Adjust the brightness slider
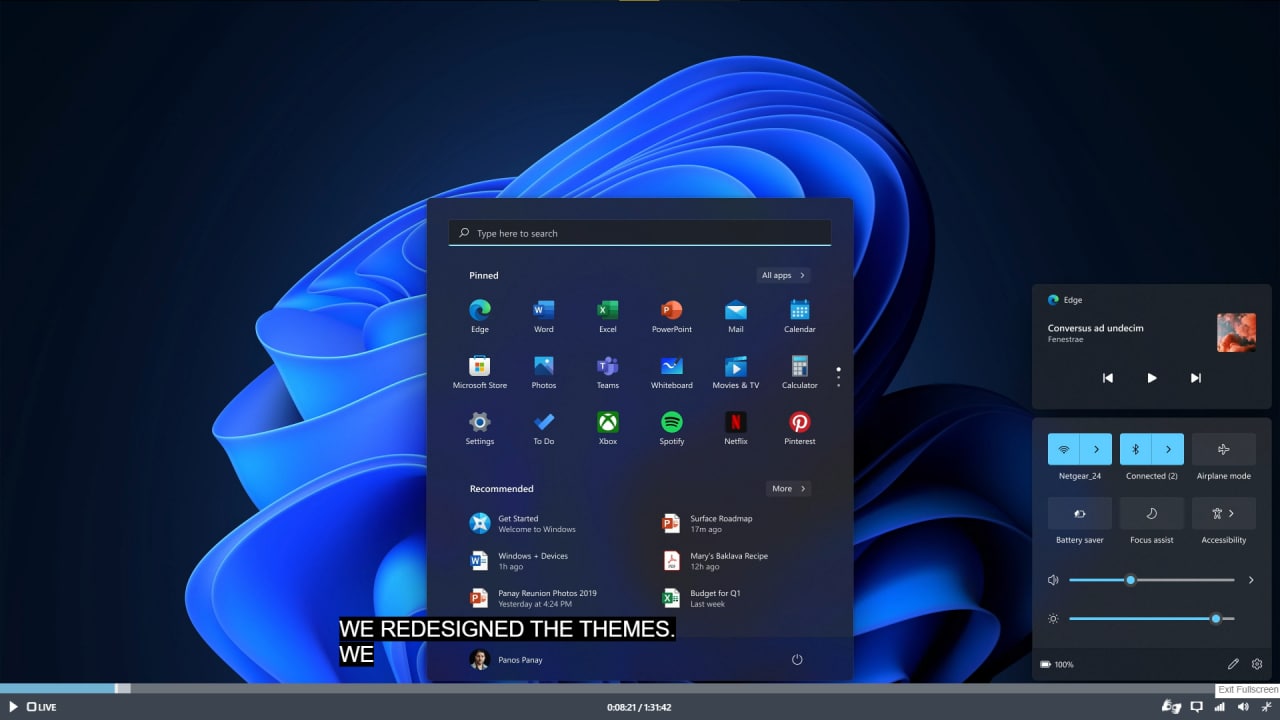Screen dimensions: 1280x720 [1152, 619]
